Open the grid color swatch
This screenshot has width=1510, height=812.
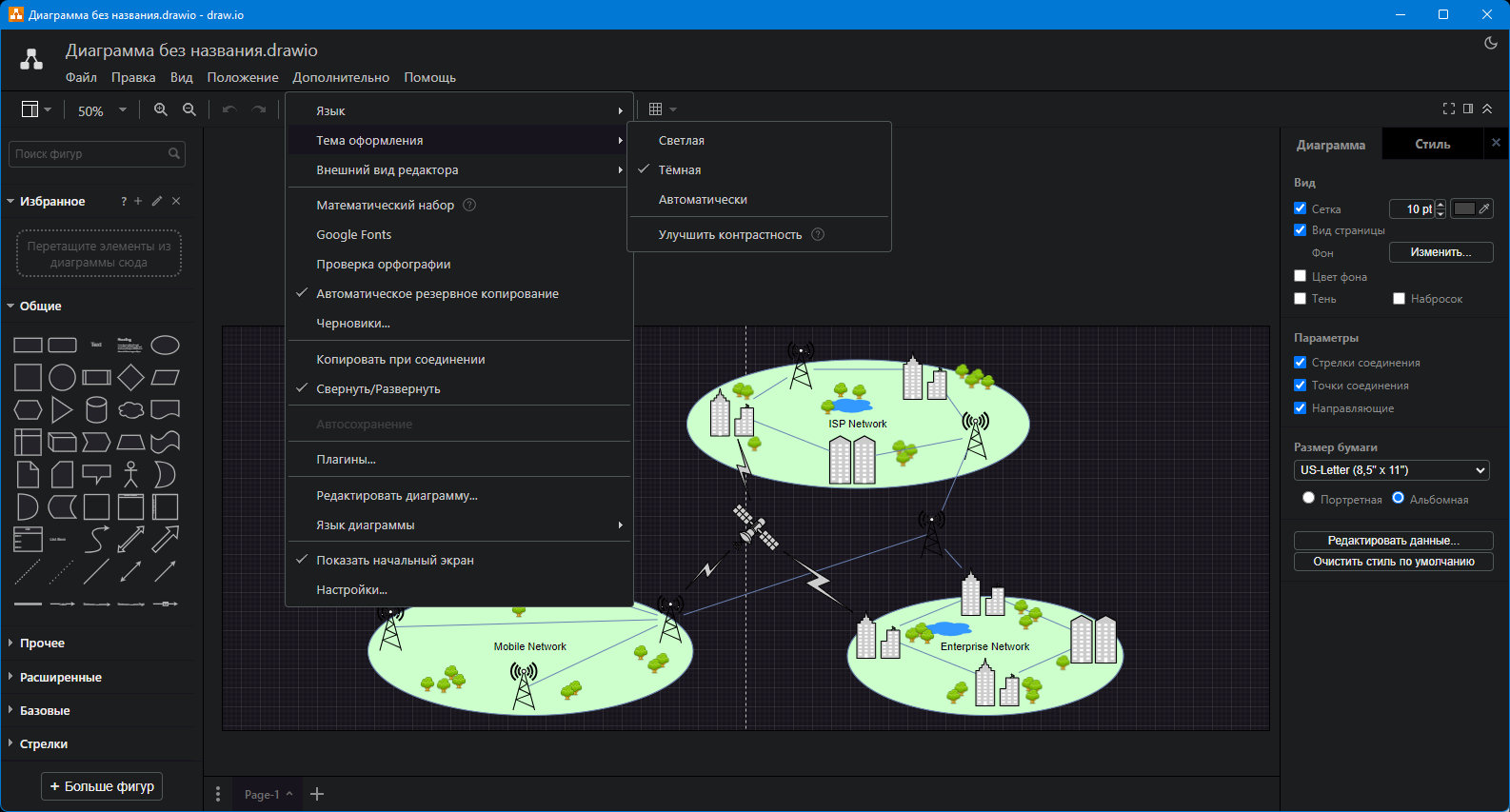click(x=1464, y=208)
